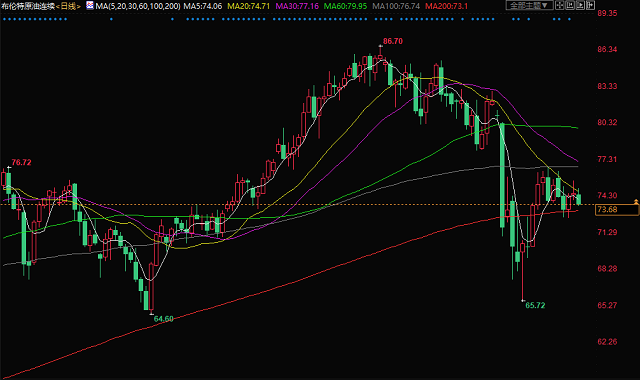Click the orange price alert arrow marker

pyautogui.click(x=636, y=202)
